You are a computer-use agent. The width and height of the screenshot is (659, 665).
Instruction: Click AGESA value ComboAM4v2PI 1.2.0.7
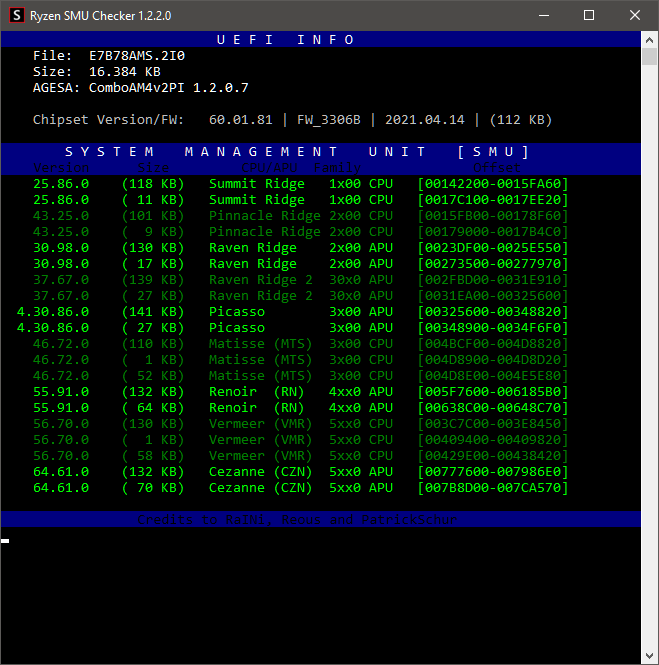click(x=168, y=88)
